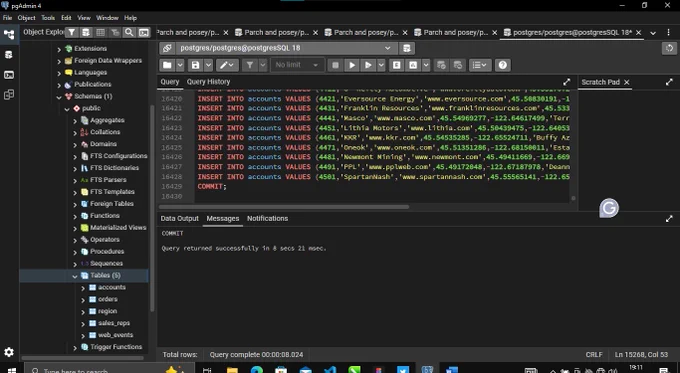Open the Macros list menu
The width and height of the screenshot is (680, 373).
(x=480, y=65)
